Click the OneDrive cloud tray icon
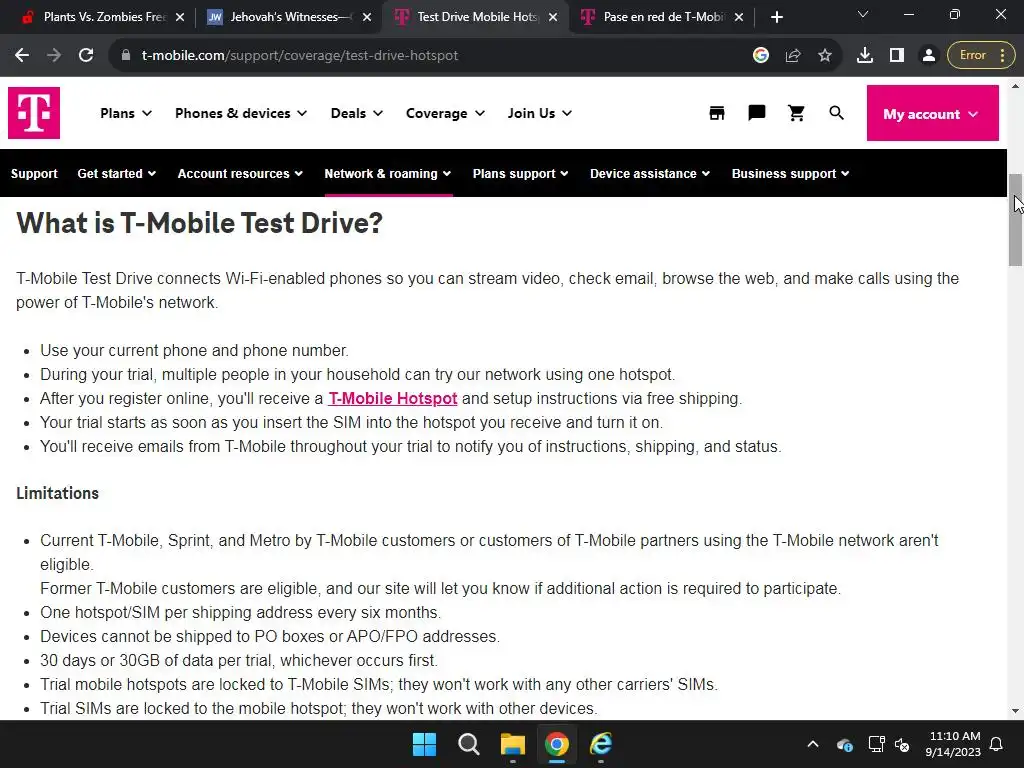The width and height of the screenshot is (1024, 768). tap(844, 744)
